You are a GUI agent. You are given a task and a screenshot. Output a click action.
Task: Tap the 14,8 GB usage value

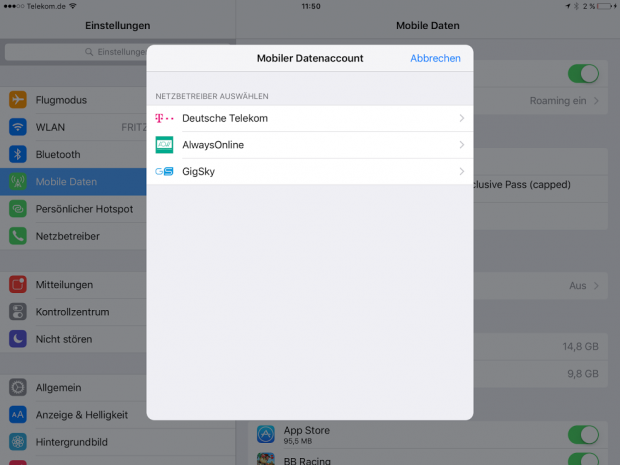tap(580, 346)
